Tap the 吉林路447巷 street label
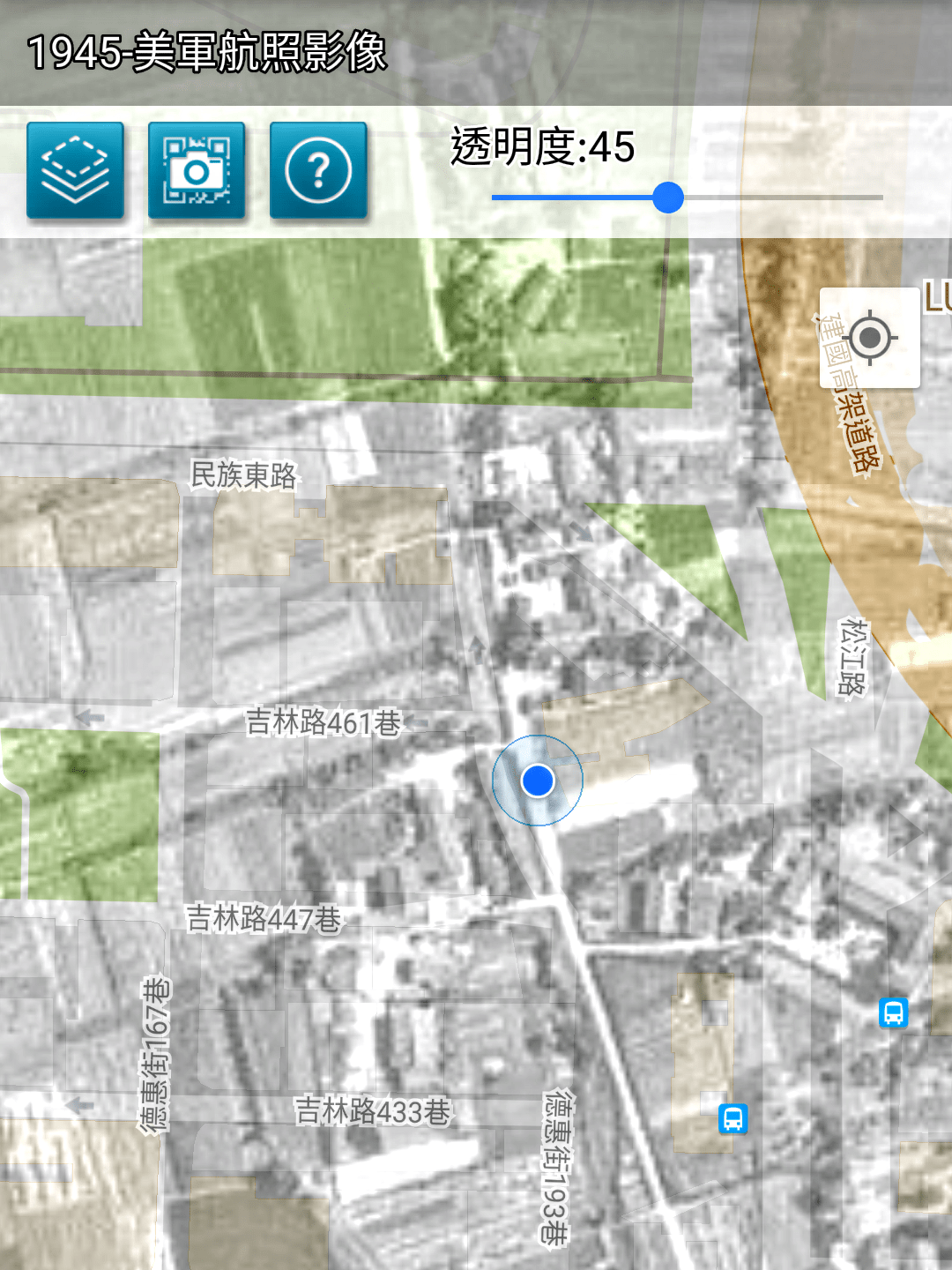The image size is (952, 1270). click(264, 919)
